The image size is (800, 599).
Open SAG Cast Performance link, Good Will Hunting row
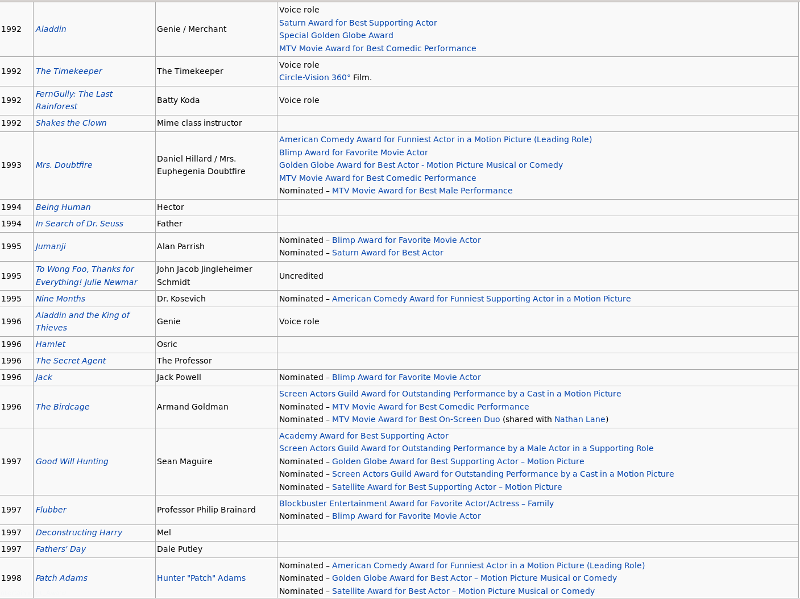[x=503, y=474]
